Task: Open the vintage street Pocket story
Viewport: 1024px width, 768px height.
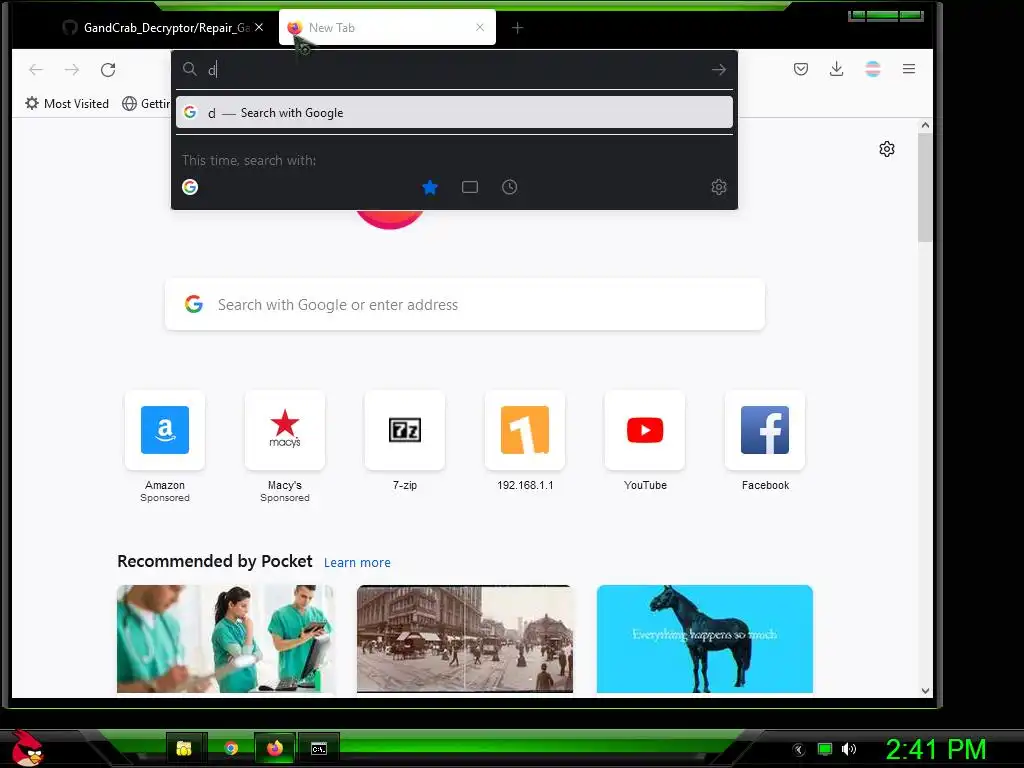Action: [x=465, y=639]
